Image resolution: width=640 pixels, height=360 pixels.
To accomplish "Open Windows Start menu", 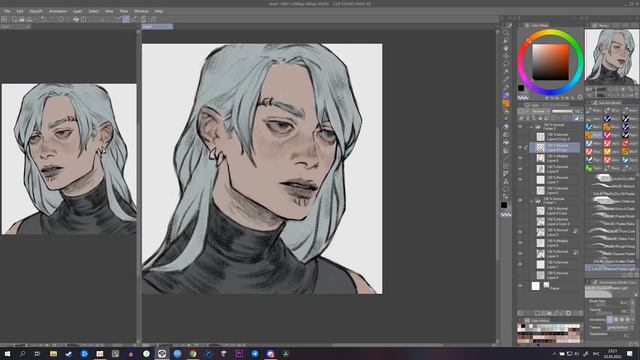I will [x=7, y=353].
